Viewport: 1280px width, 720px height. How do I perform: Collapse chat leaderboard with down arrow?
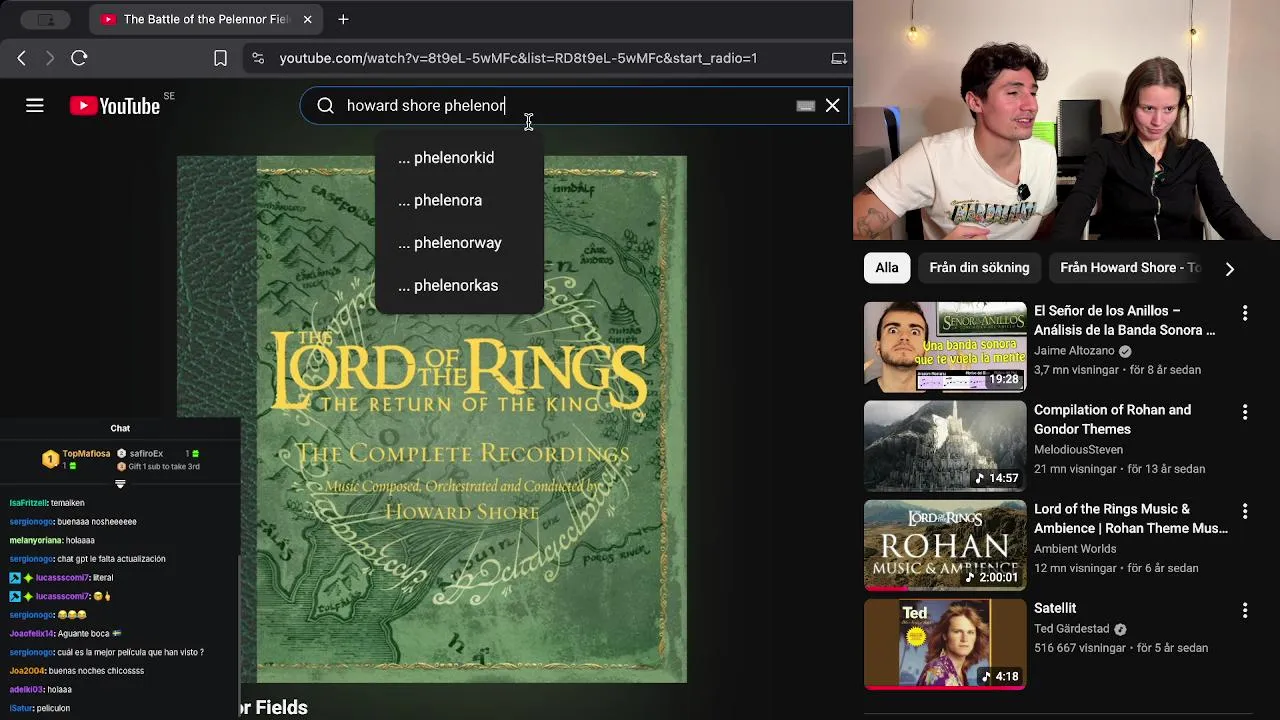[x=120, y=484]
